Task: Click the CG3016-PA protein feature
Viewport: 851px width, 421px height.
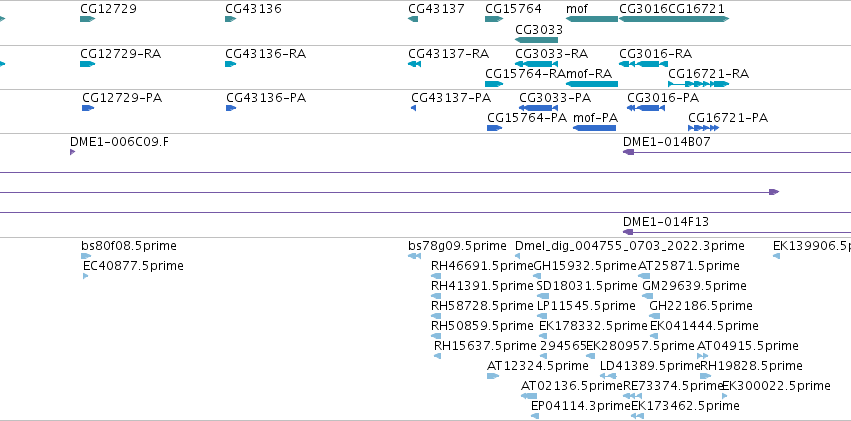Action: coord(646,108)
